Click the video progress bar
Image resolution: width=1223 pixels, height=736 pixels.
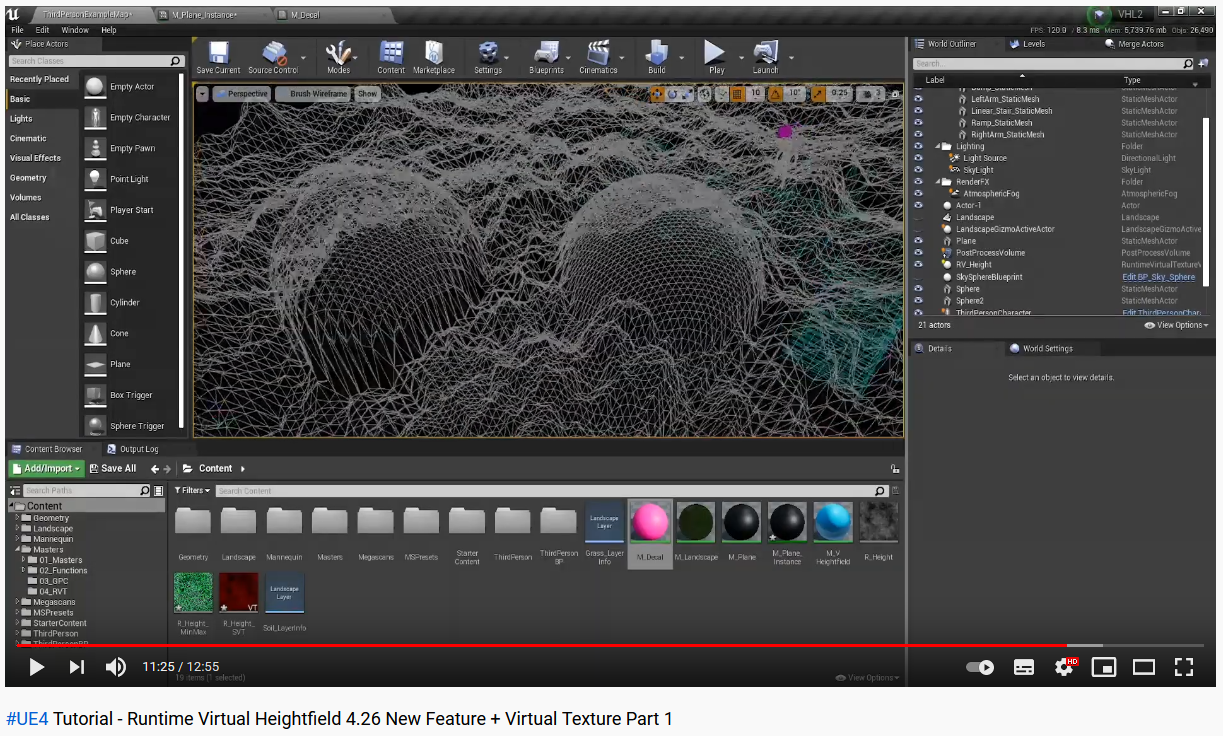[x=611, y=646]
